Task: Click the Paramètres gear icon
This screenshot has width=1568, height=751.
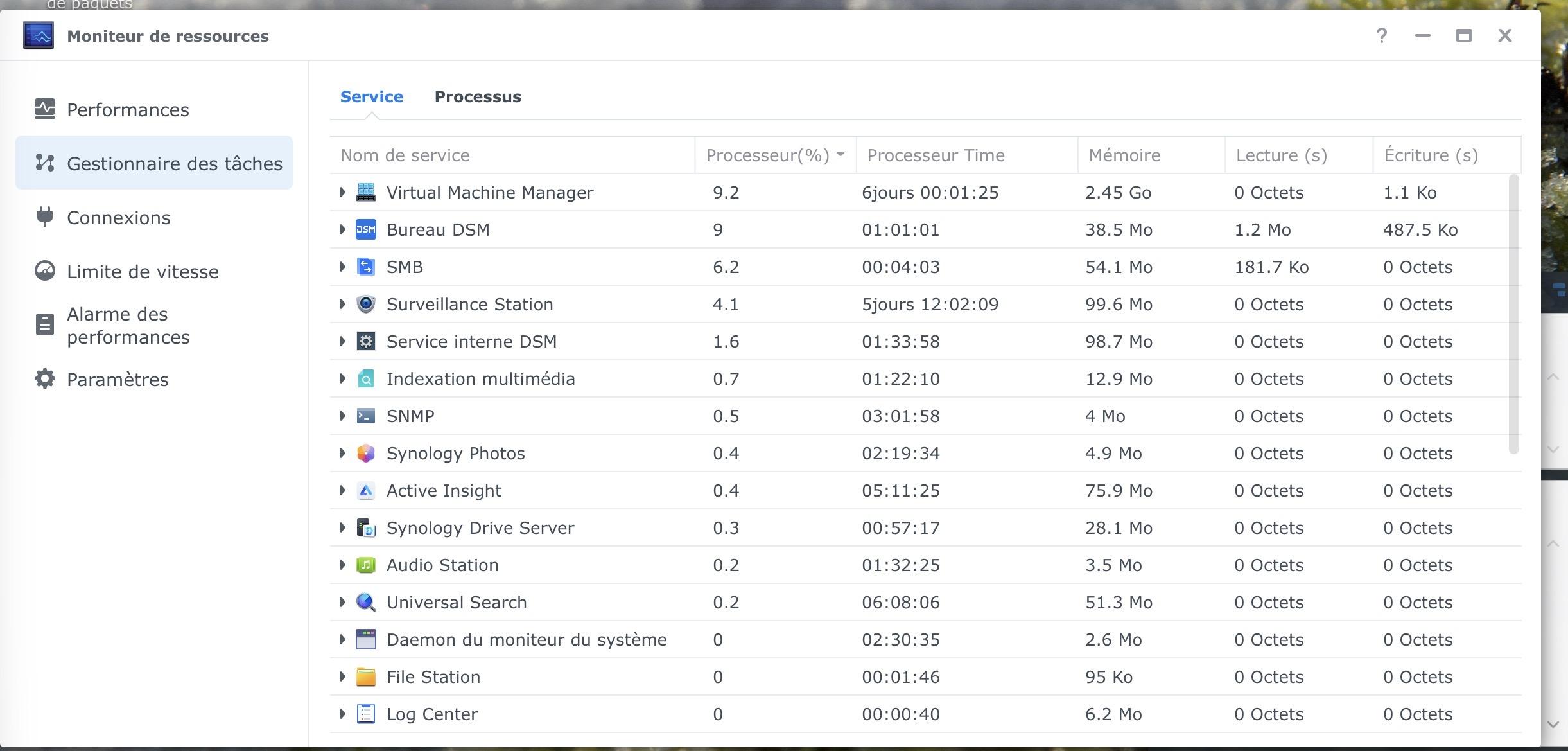Action: [45, 379]
